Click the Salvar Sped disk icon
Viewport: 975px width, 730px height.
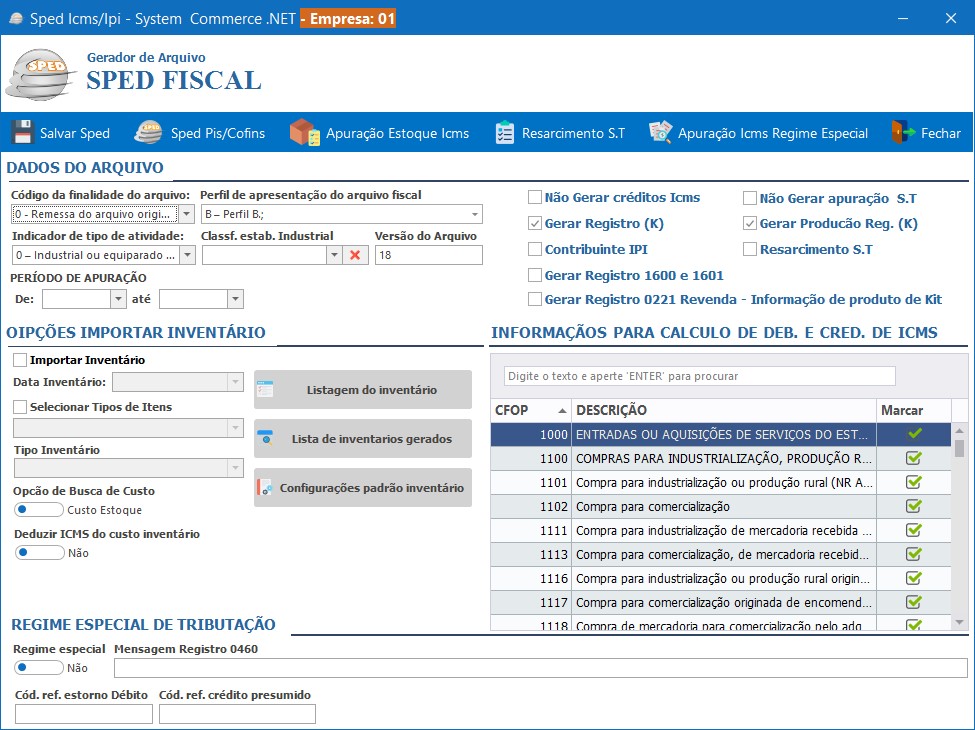point(21,131)
